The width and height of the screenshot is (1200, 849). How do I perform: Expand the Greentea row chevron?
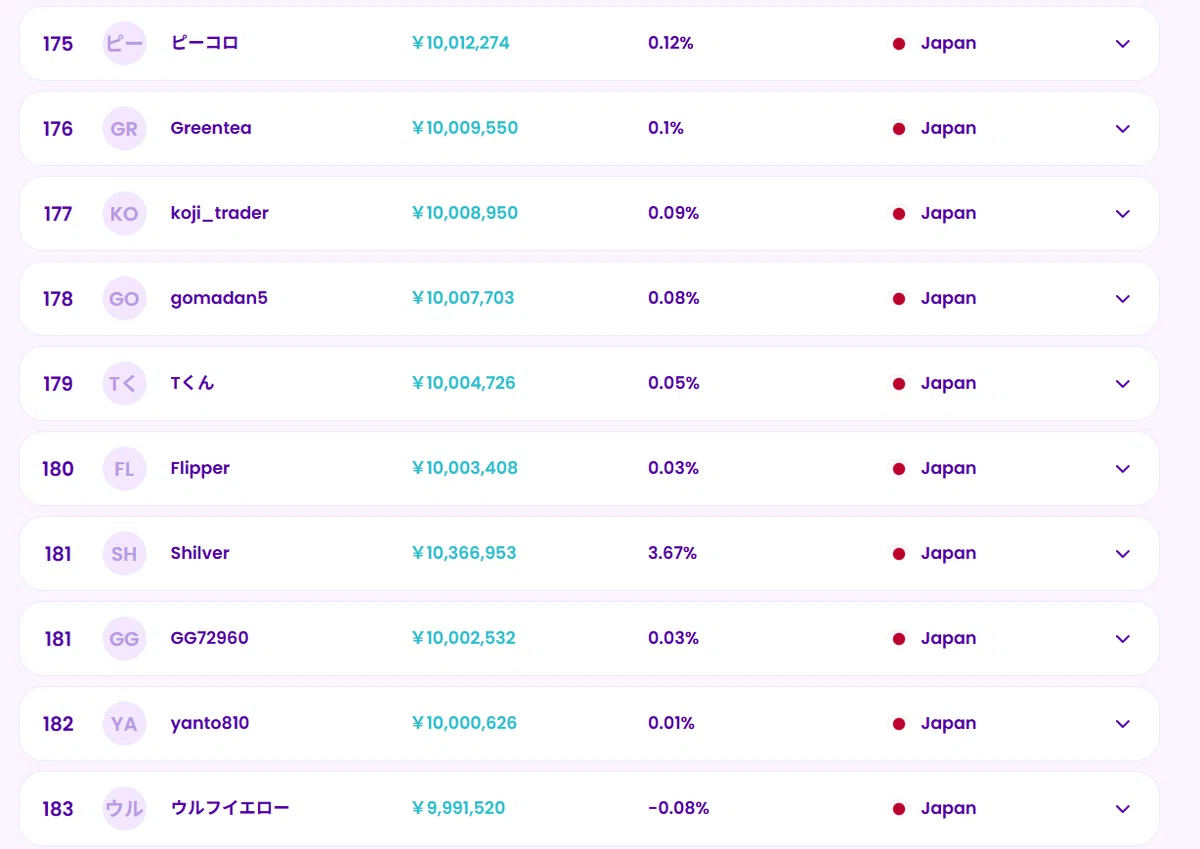[x=1122, y=129]
